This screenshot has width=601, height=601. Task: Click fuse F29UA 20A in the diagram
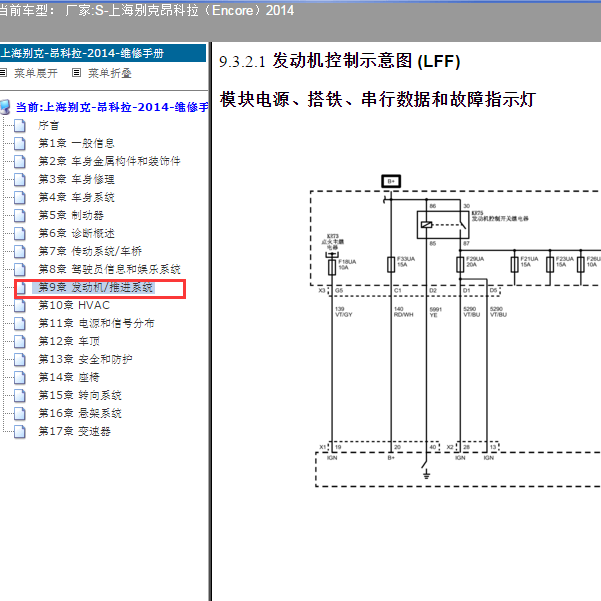click(x=460, y=264)
